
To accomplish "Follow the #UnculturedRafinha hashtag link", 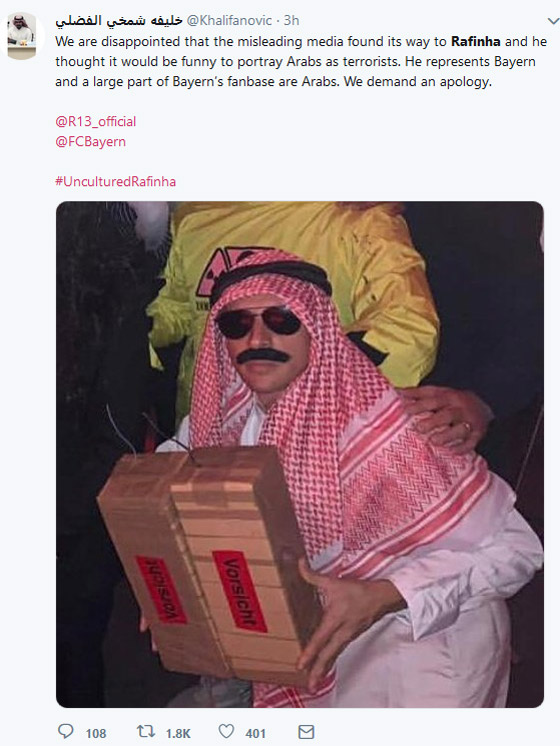I will coord(116,182).
